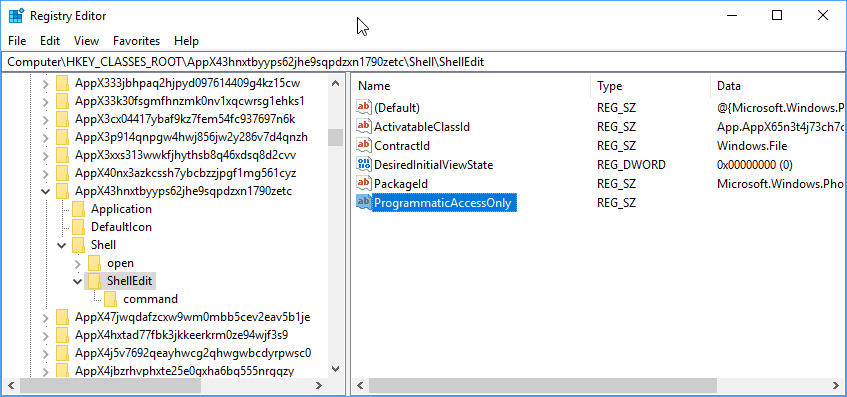847x397 pixels.
Task: Click the Windows.File data cell
Action: click(752, 146)
